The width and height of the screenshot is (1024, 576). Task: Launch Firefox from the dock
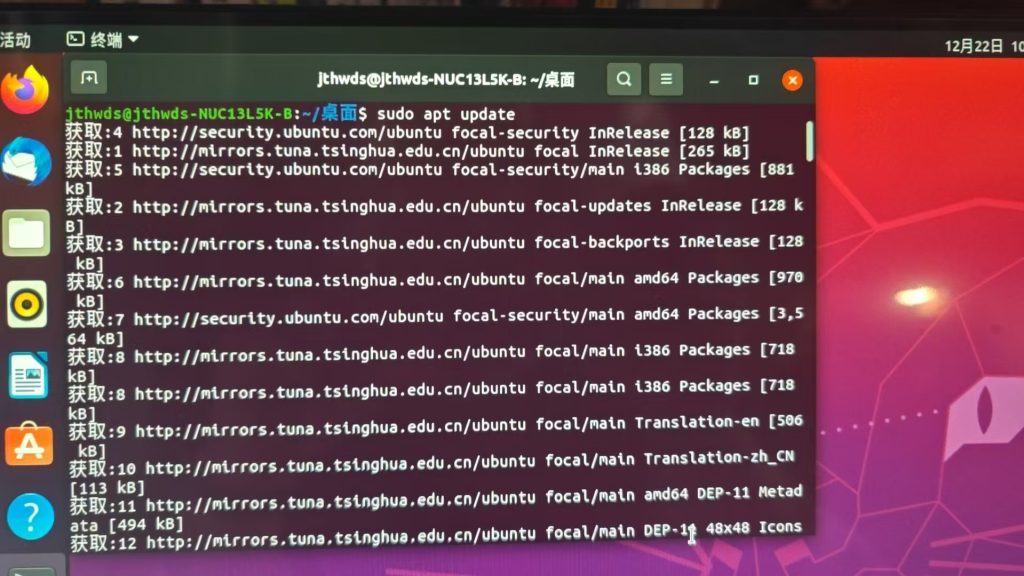25,90
